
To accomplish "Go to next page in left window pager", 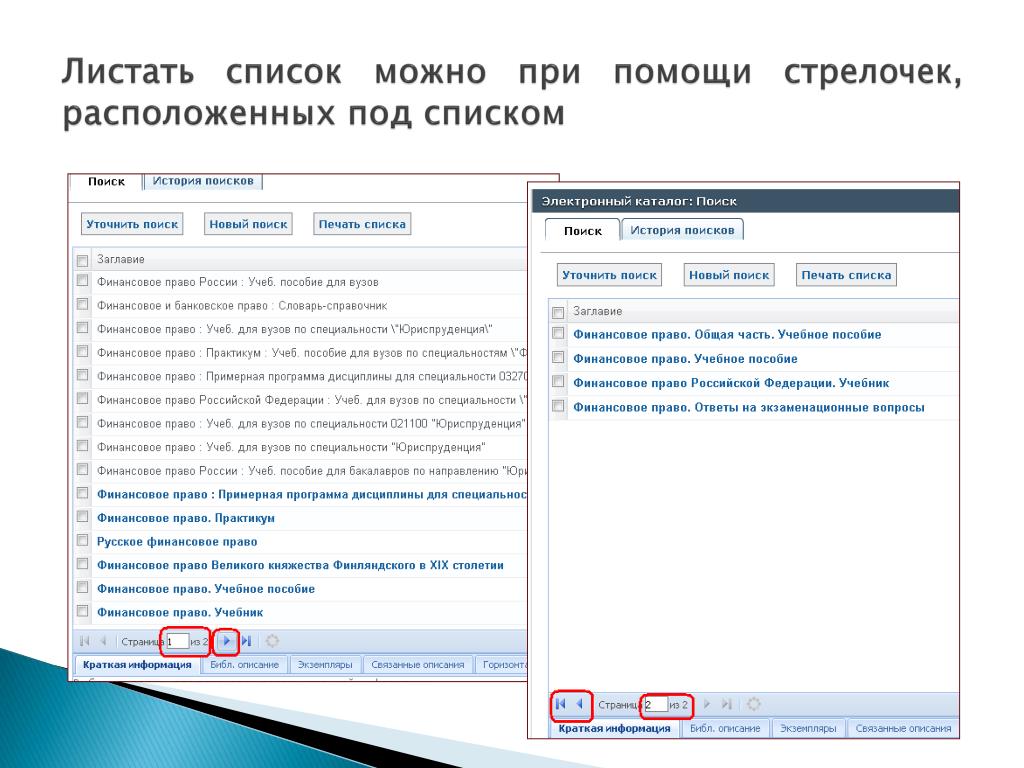I will point(226,641).
